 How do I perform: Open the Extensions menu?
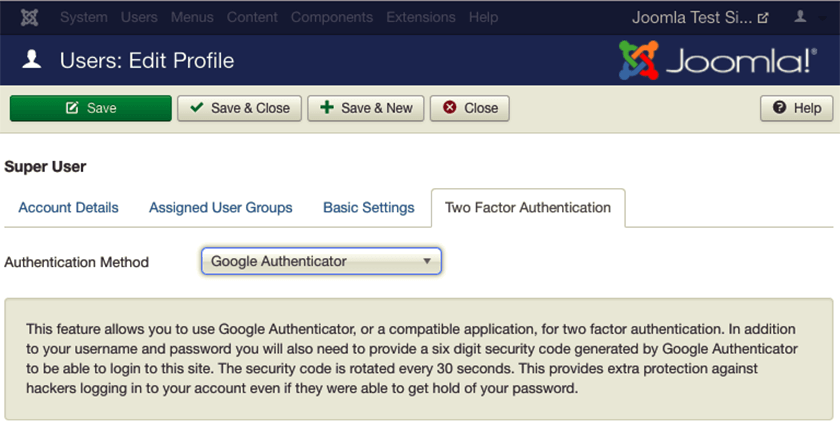[x=421, y=17]
